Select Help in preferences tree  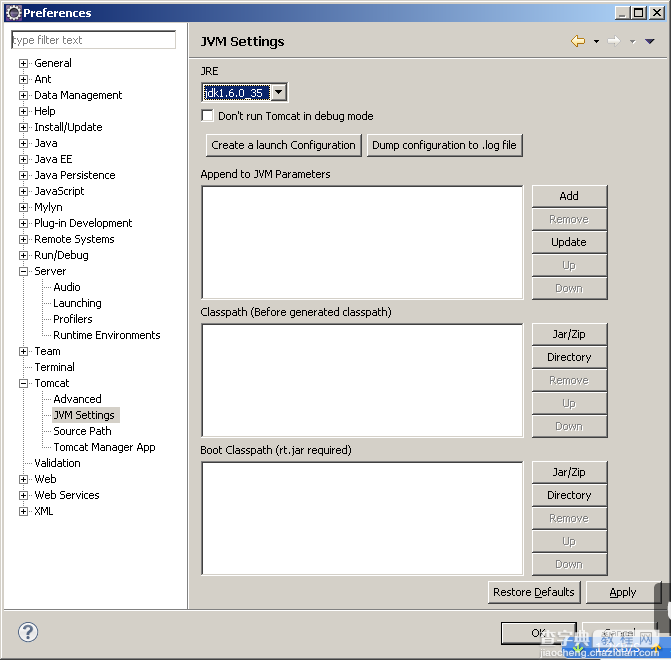[x=45, y=111]
